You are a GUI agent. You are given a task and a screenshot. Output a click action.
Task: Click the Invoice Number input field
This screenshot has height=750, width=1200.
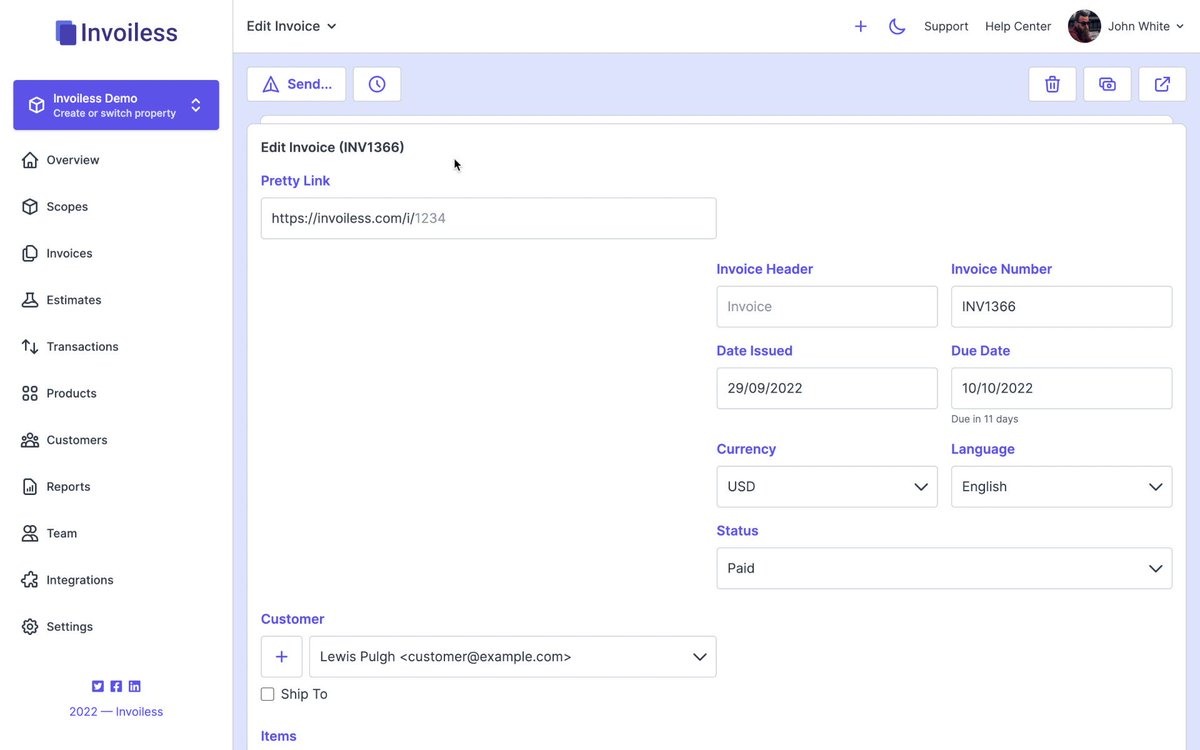coord(1061,307)
